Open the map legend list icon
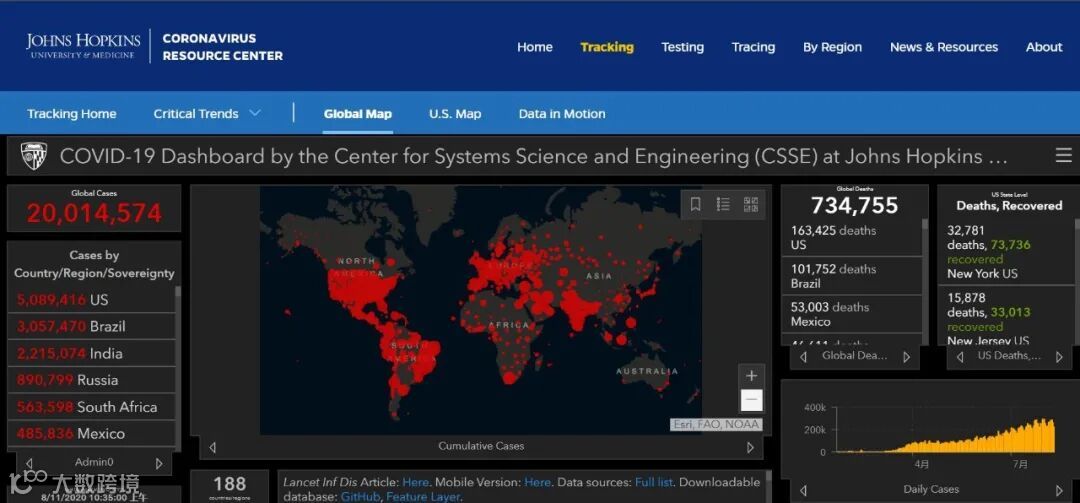Image resolution: width=1080 pixels, height=503 pixels. pos(723,204)
